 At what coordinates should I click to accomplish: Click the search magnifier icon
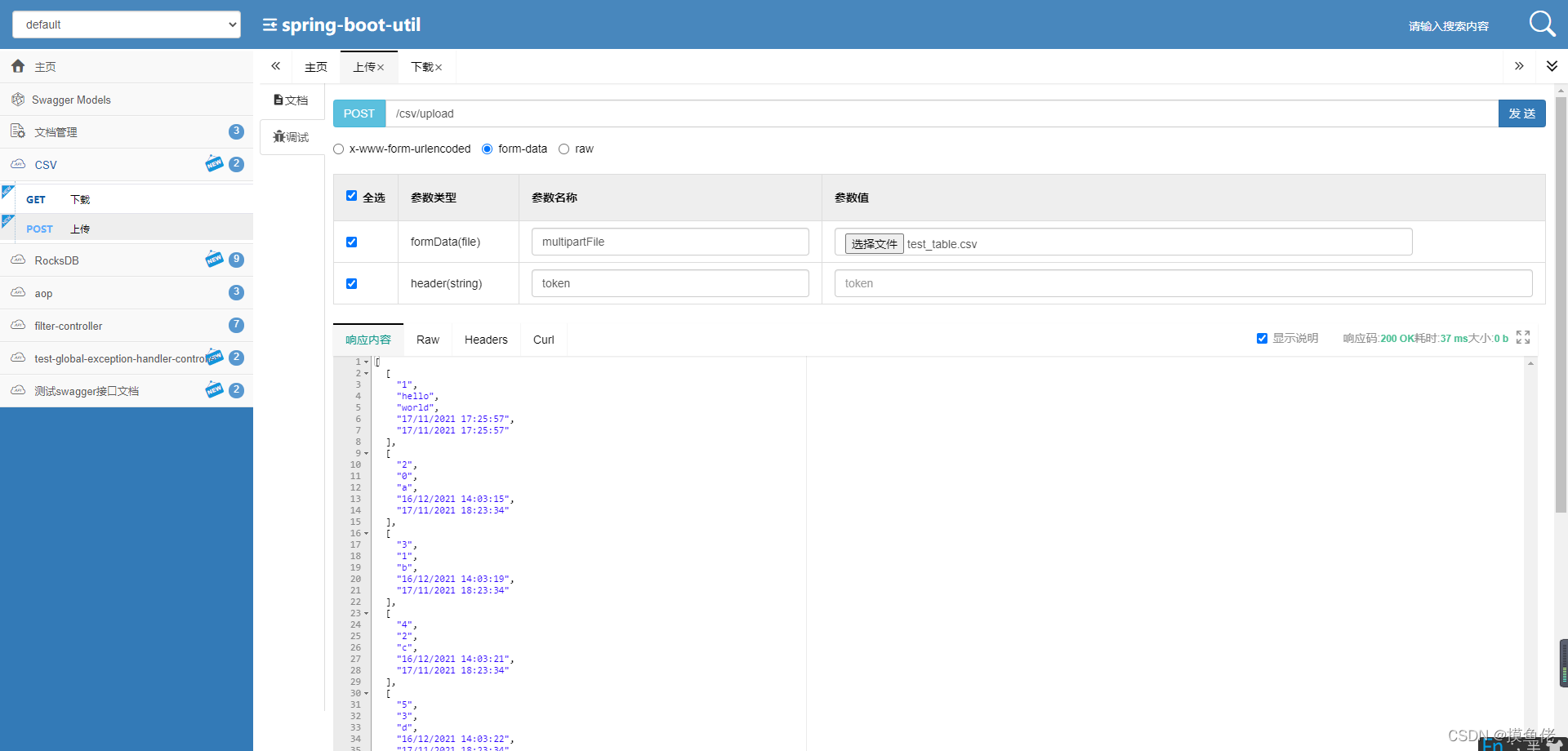point(1542,24)
